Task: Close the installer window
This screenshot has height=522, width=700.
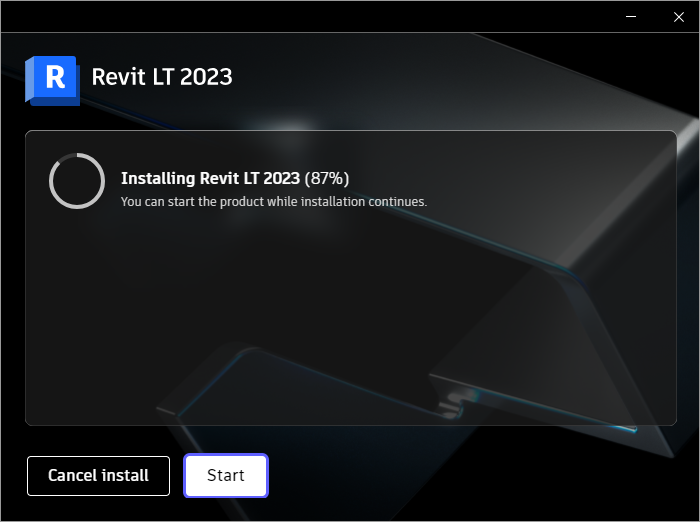Action: [679, 17]
